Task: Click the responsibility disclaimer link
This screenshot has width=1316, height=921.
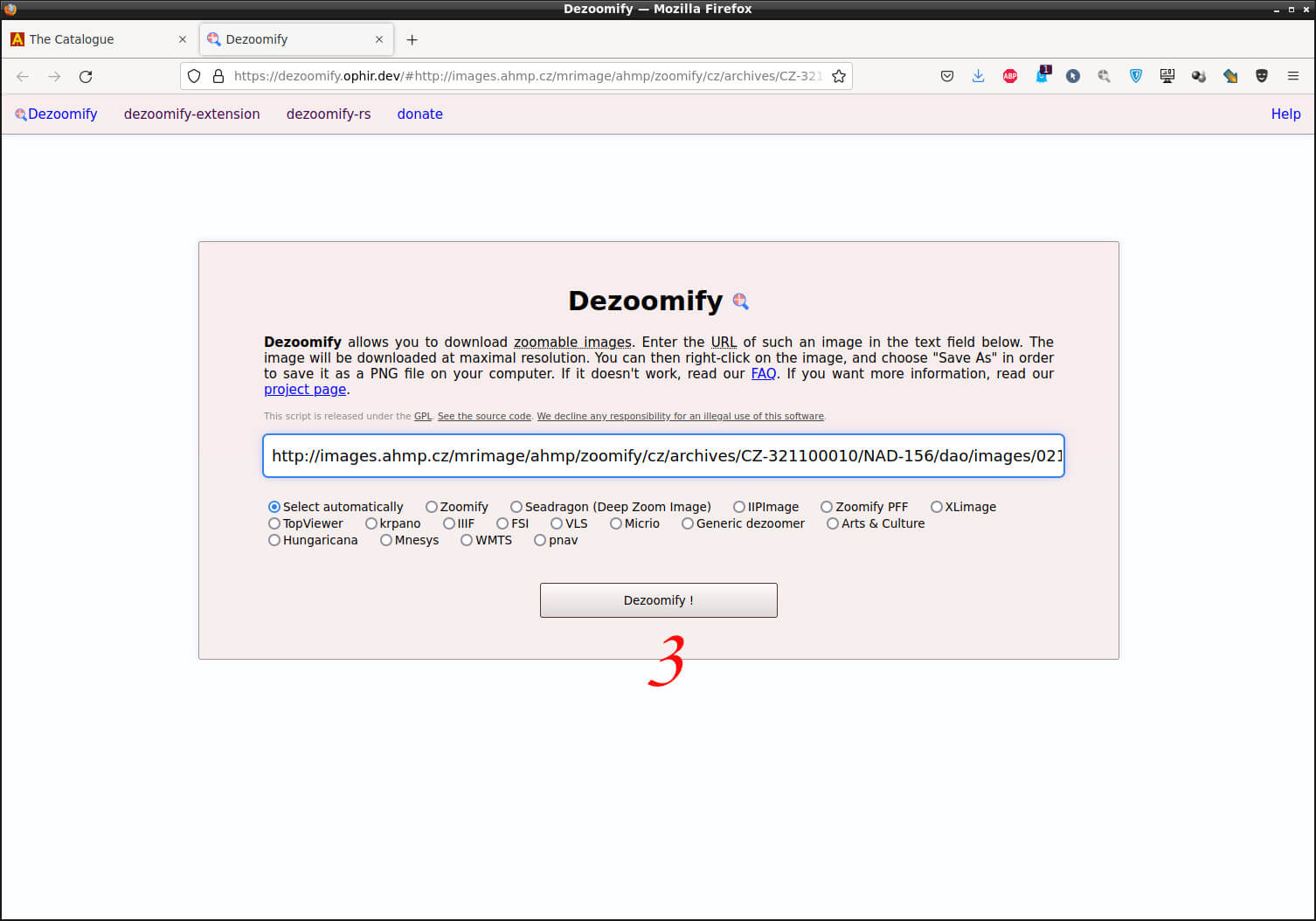Action: (681, 416)
